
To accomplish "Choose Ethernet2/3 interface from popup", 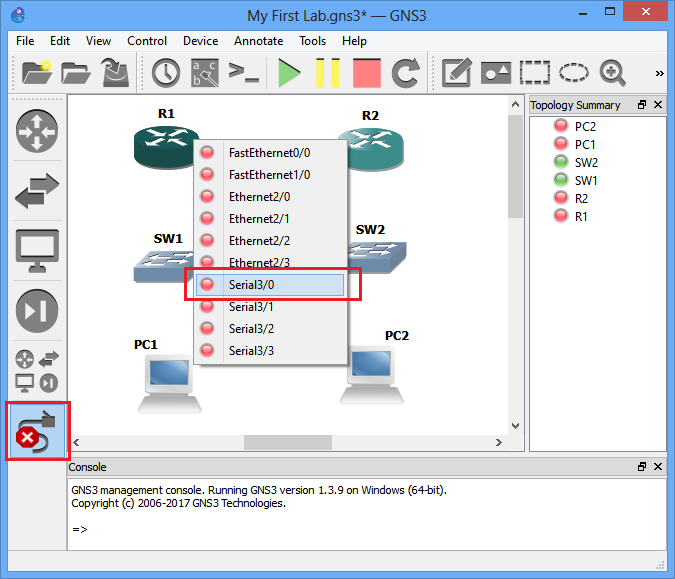I will [x=270, y=262].
